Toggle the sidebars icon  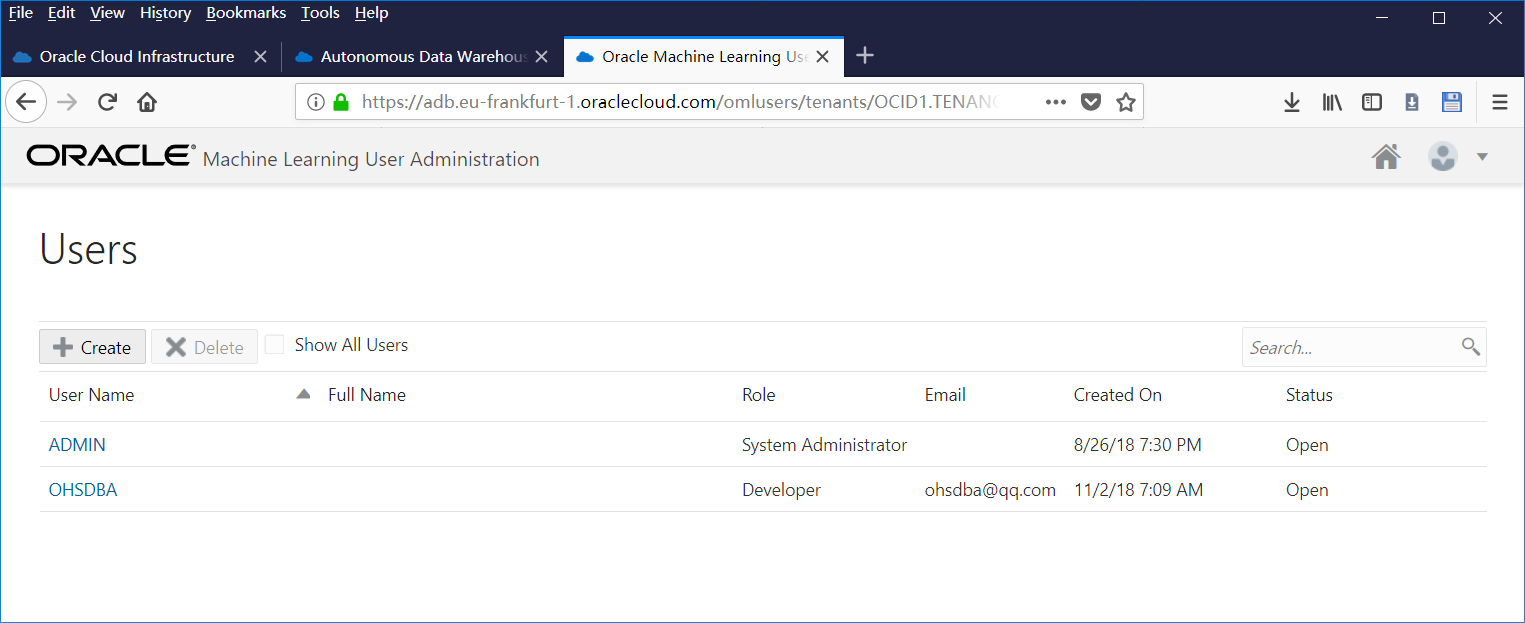point(1372,102)
